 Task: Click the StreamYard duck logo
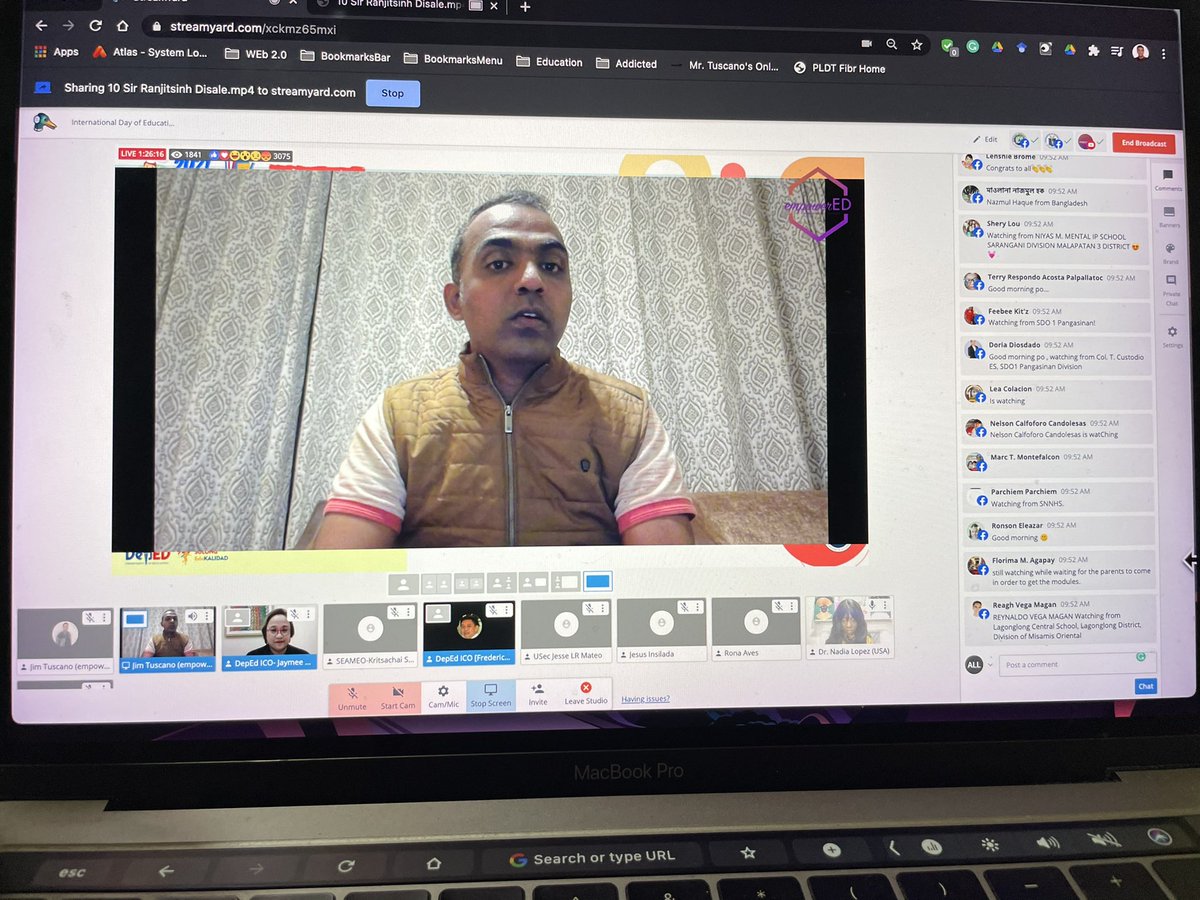pyautogui.click(x=44, y=122)
